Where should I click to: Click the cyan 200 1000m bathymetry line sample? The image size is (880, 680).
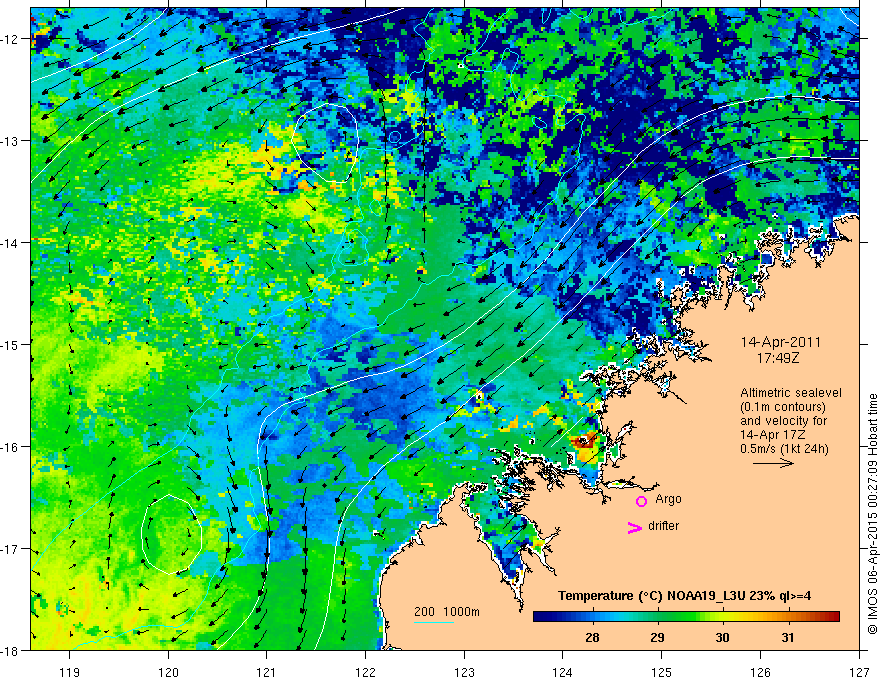[x=434, y=622]
